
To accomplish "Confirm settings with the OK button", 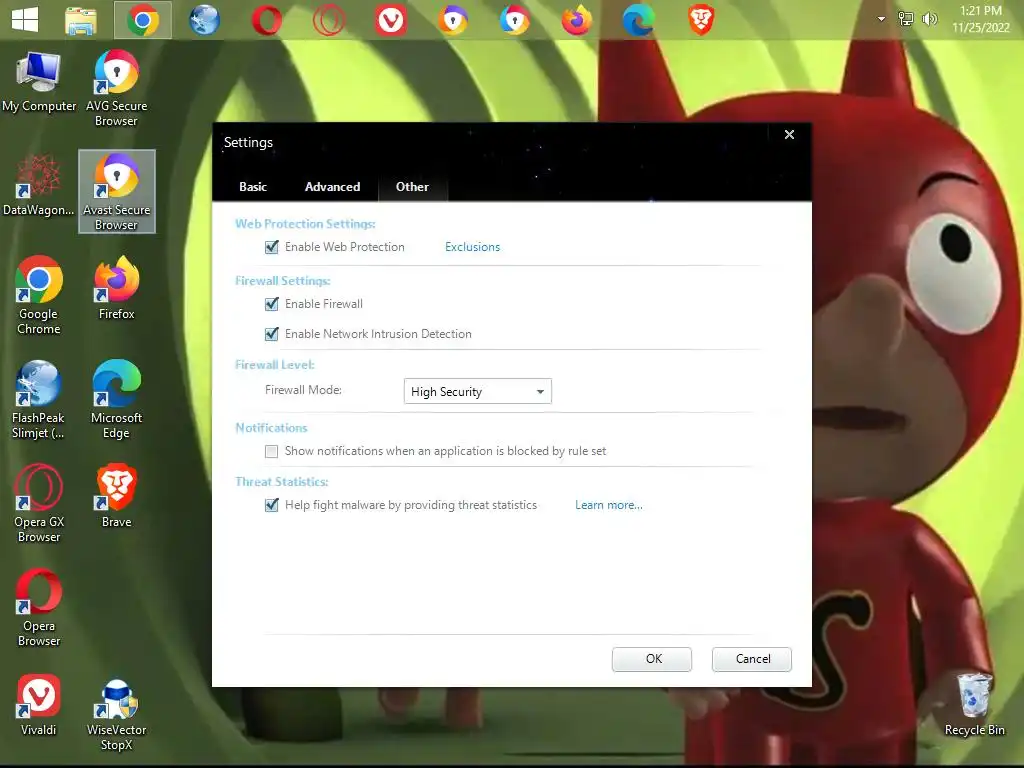I will 652,659.
